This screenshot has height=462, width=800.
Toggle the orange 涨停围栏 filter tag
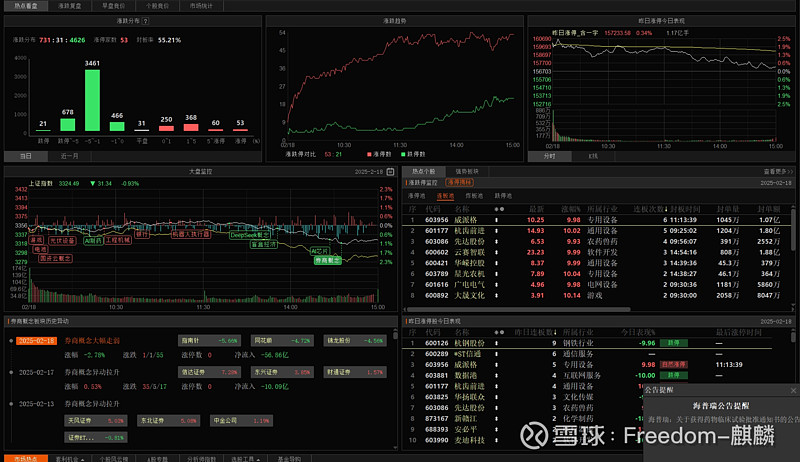[459, 183]
